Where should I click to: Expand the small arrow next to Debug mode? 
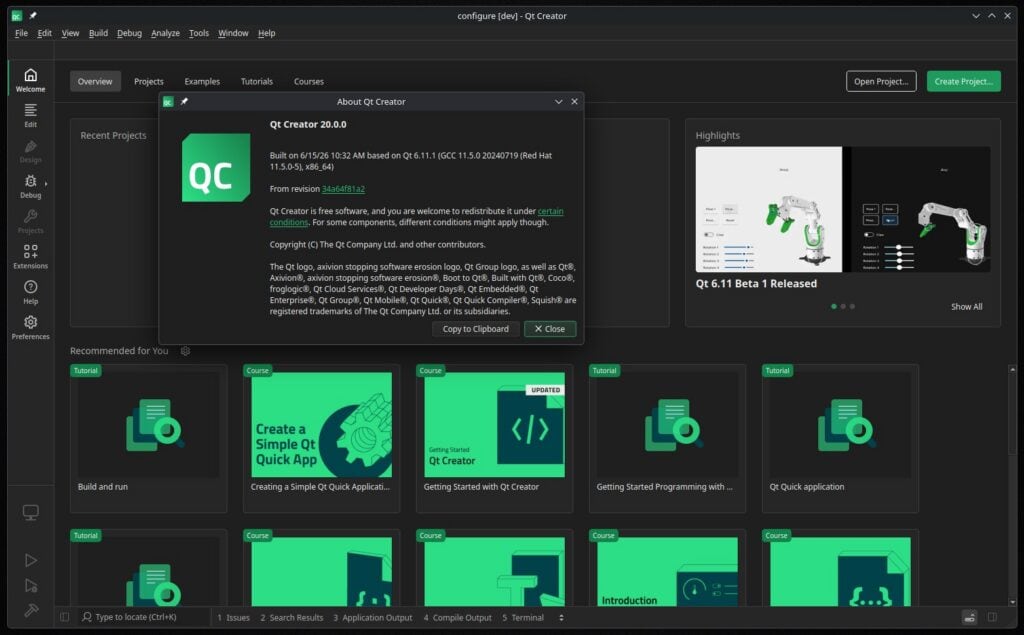coord(46,184)
